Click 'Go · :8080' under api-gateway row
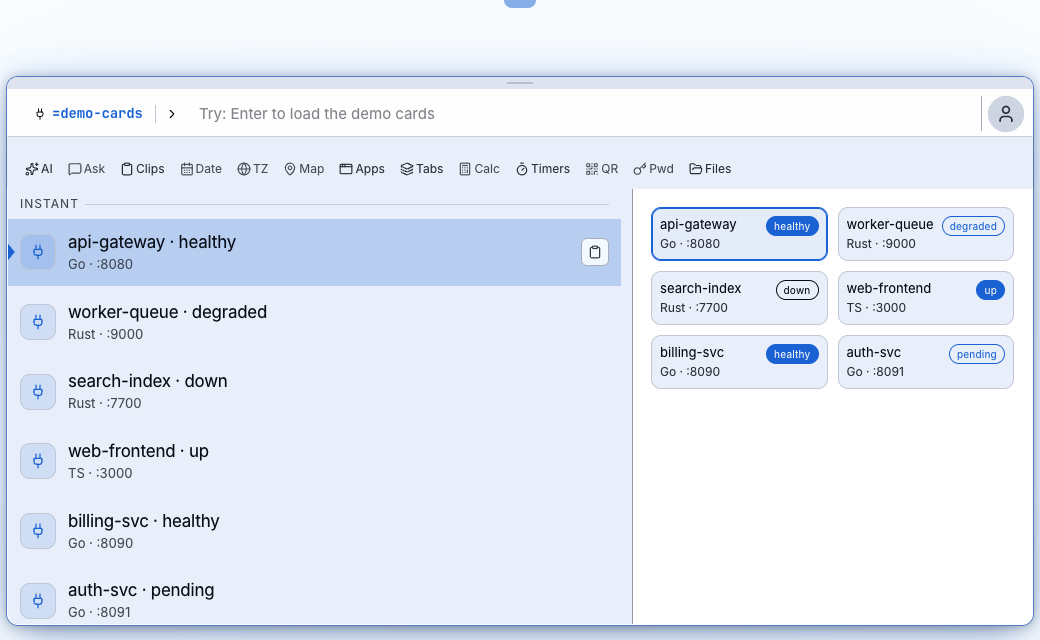 [x=100, y=265]
